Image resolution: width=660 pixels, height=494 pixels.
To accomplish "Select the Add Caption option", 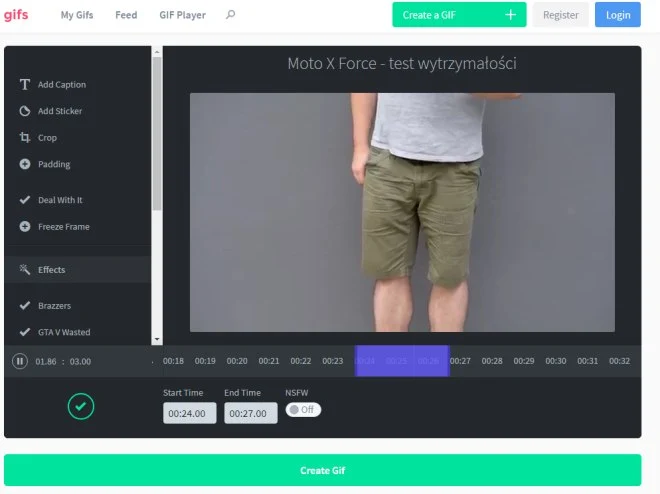I will pos(62,85).
